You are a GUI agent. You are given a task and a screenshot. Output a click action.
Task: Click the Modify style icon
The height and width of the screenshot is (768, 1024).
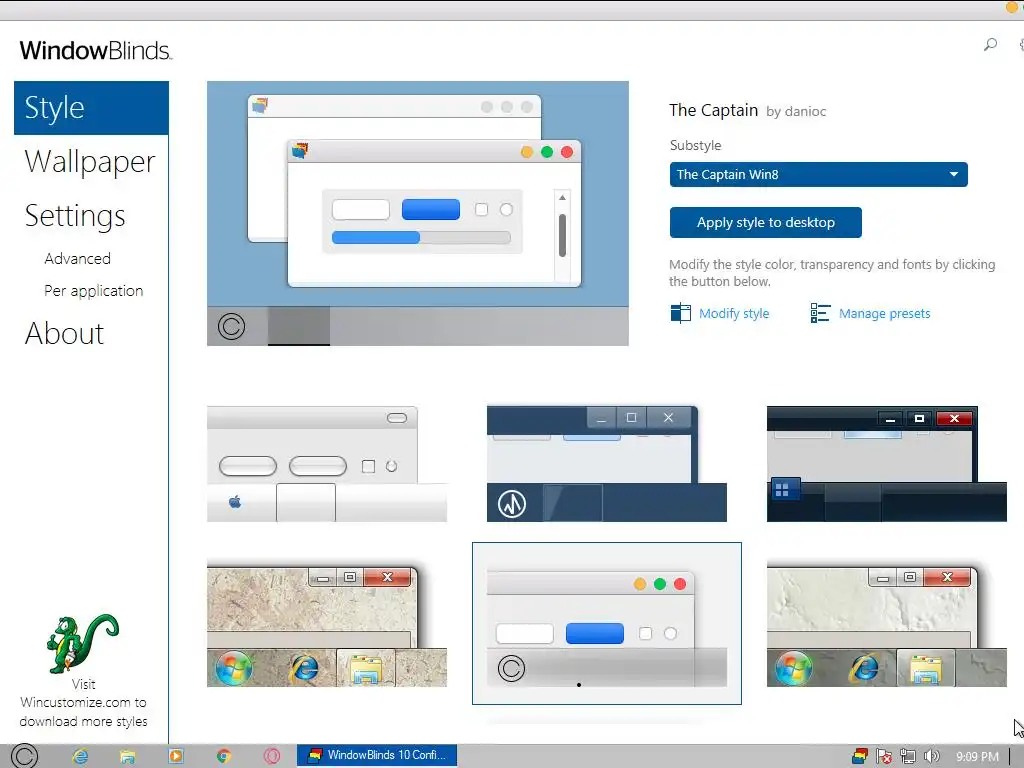[680, 313]
